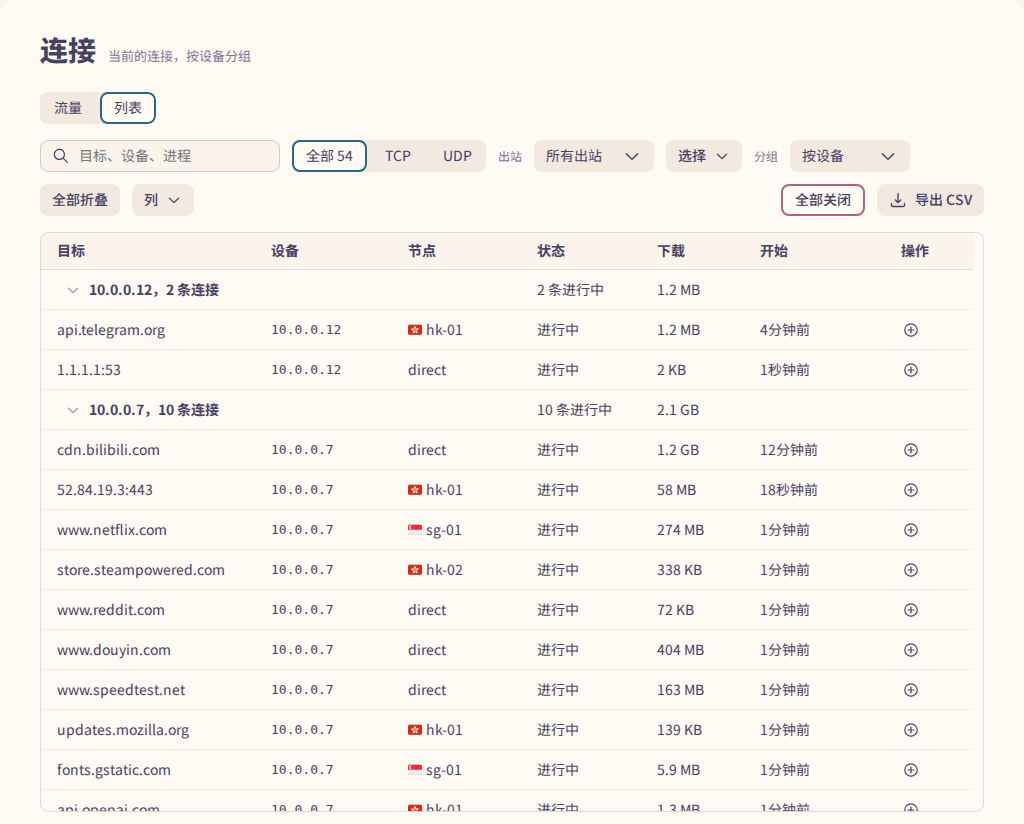Click the 52.84.19.3:443 target cell

[104, 490]
